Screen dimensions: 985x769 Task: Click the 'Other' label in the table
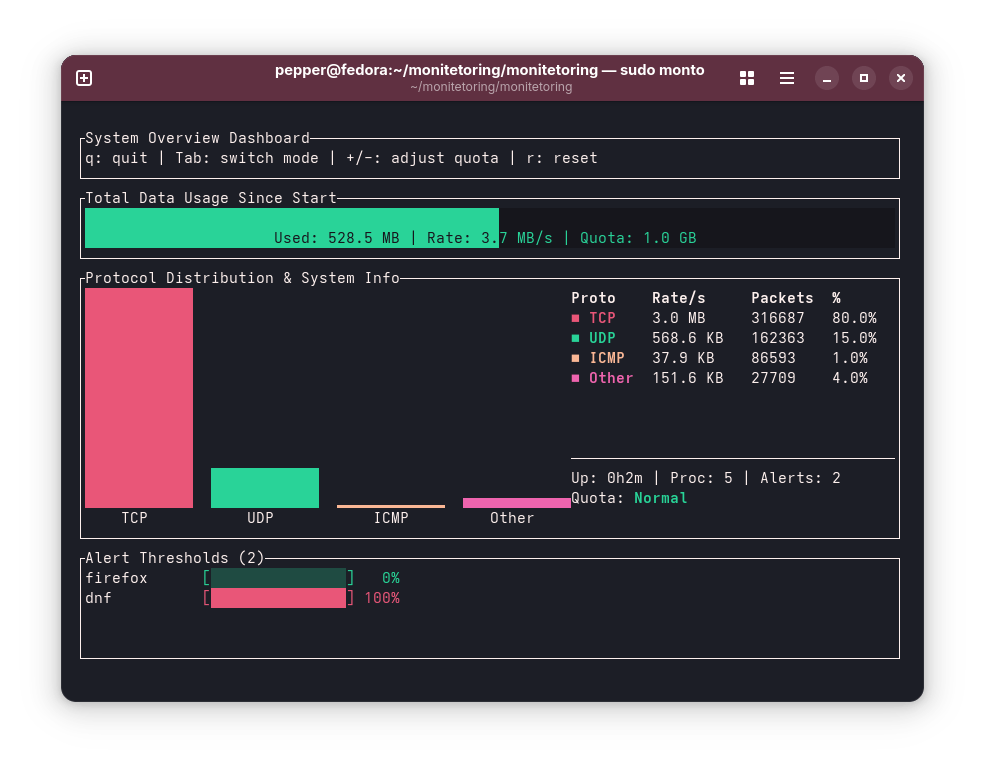611,378
